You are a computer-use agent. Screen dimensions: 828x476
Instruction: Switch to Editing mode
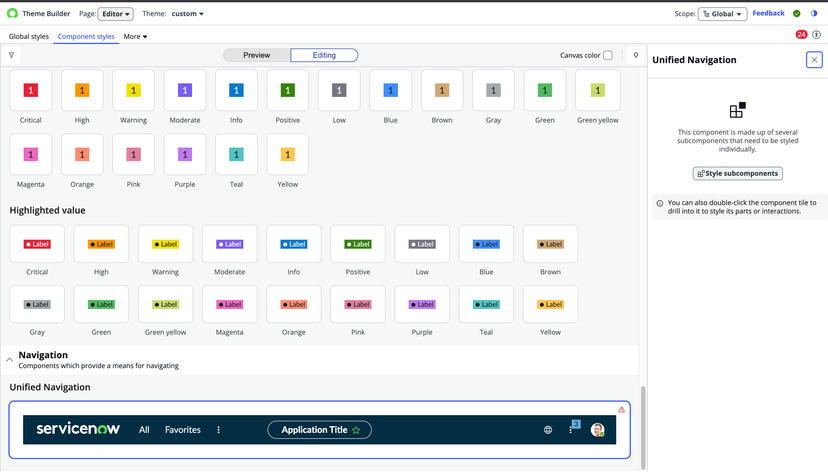[324, 55]
